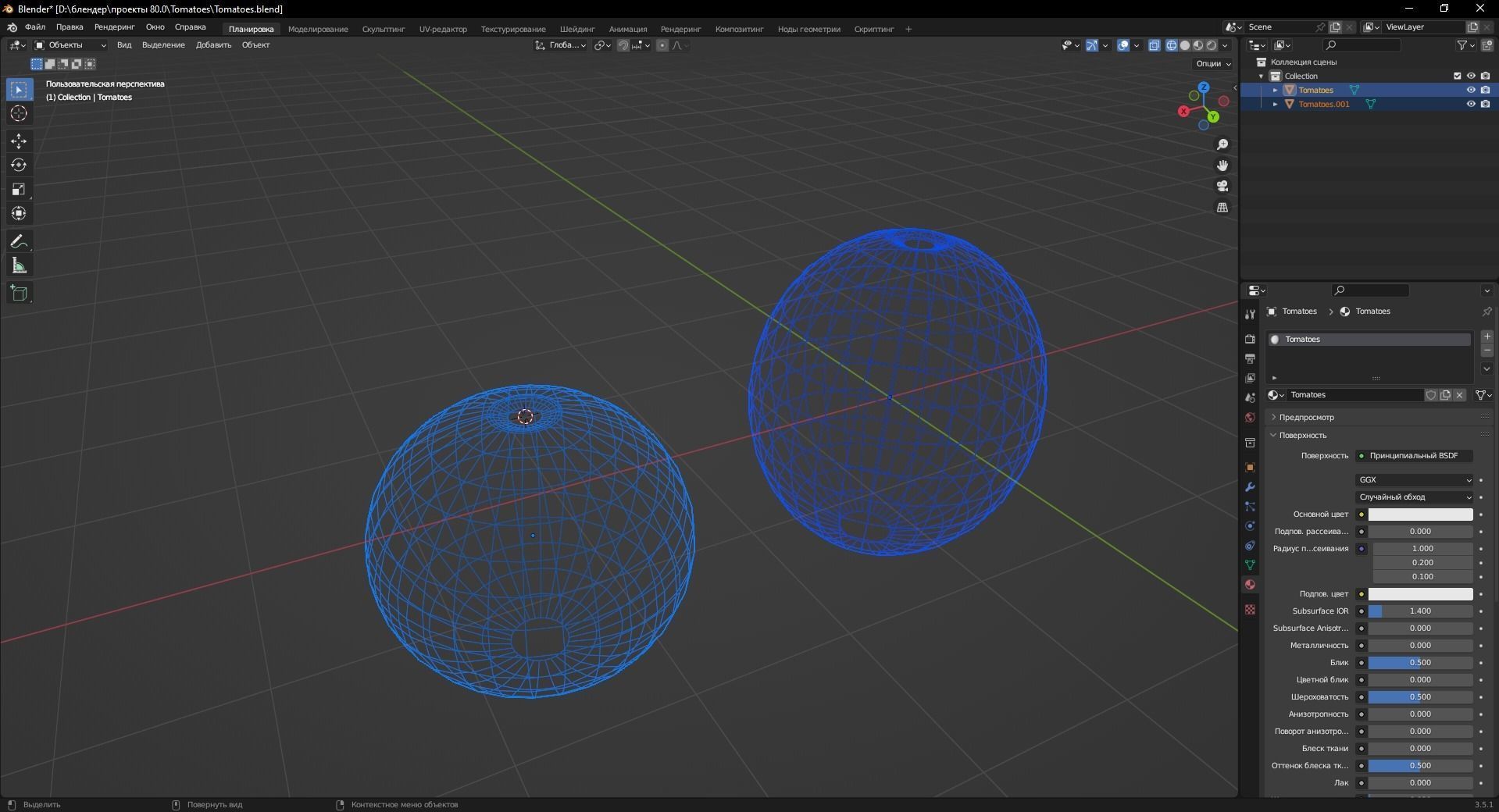Viewport: 1499px width, 812px height.
Task: Open the Выделение viewport menu
Action: (x=163, y=45)
